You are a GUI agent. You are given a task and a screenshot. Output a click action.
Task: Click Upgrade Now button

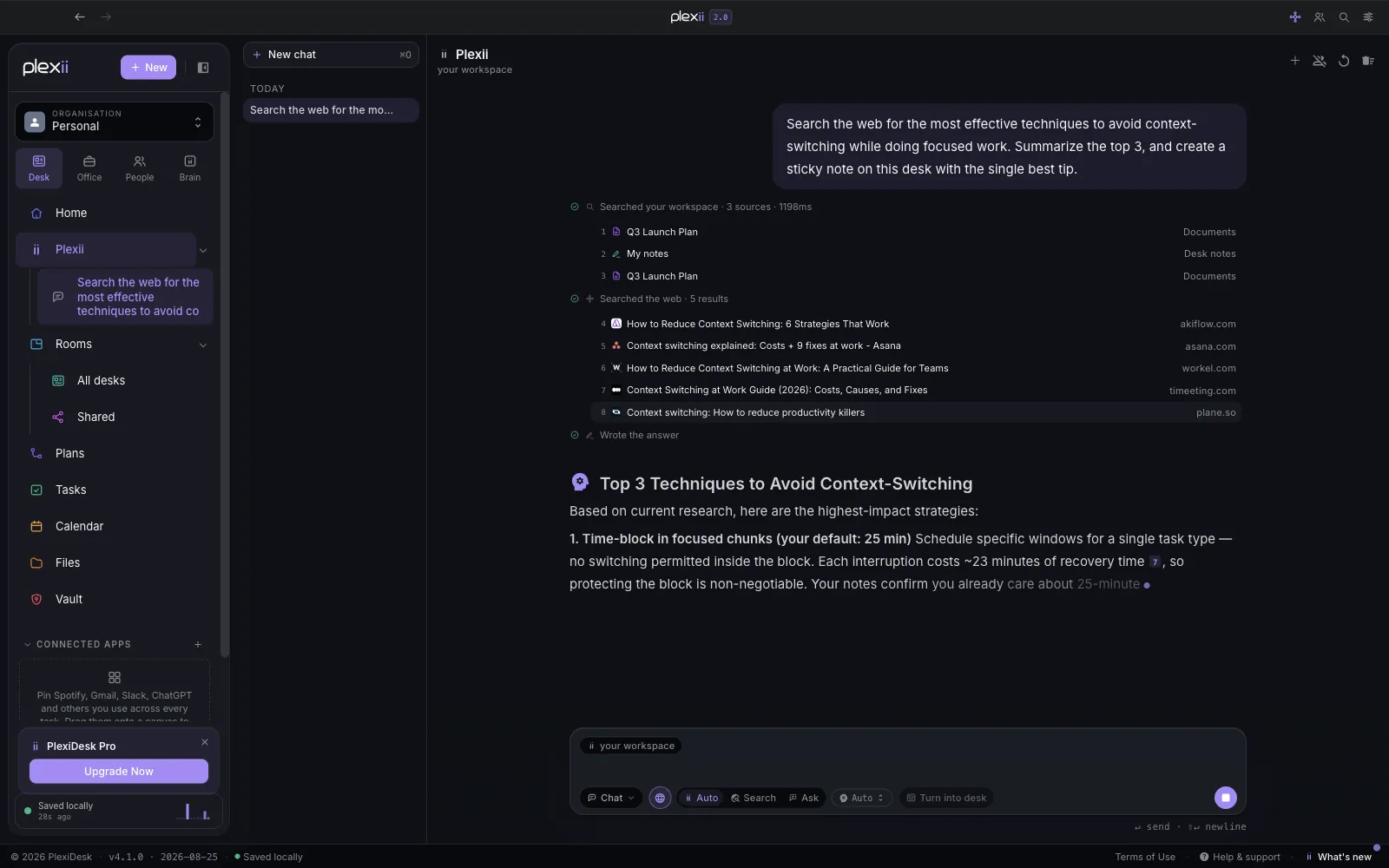pyautogui.click(x=119, y=771)
